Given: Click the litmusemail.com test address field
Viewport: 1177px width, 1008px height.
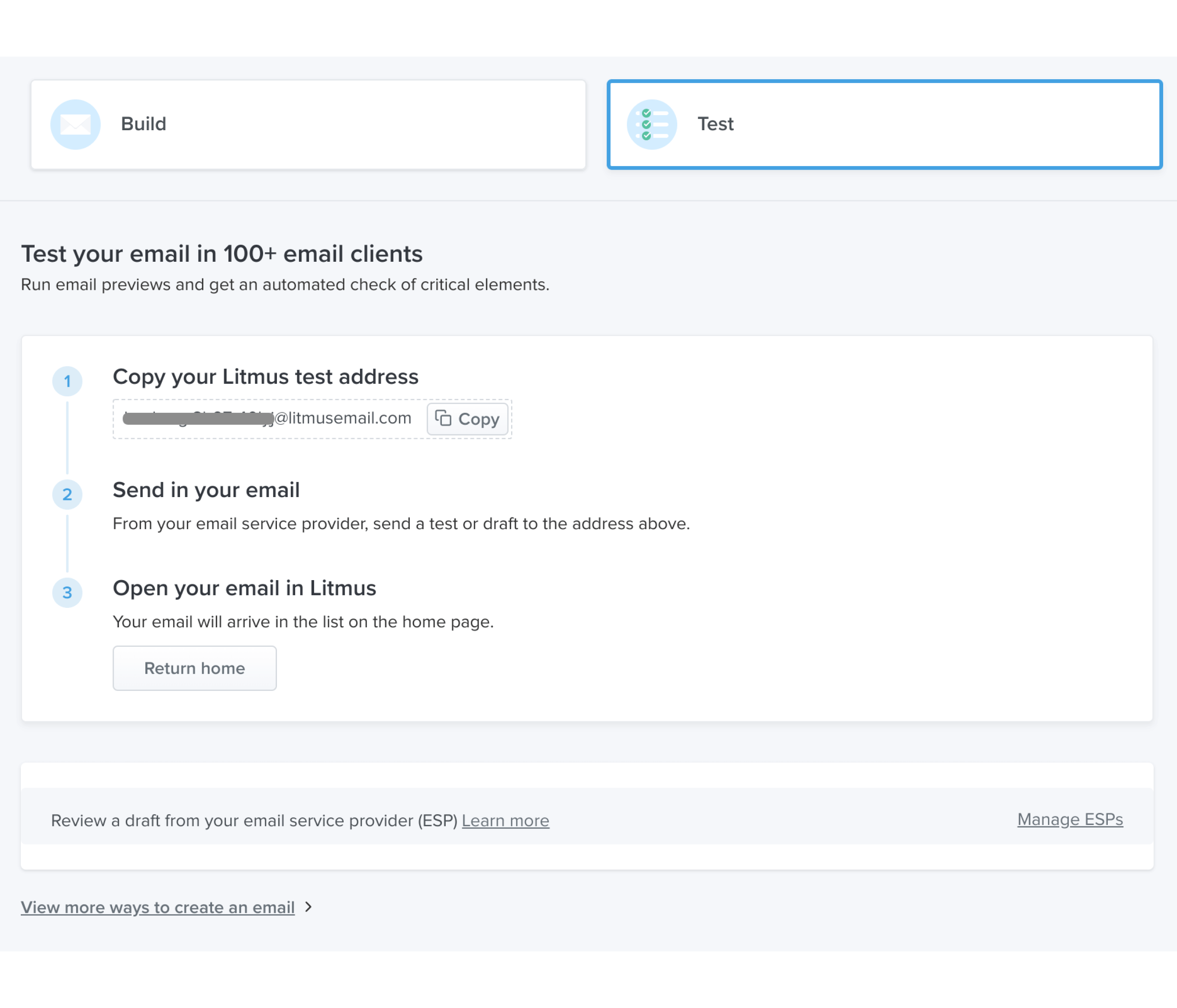Looking at the screenshot, I should [x=267, y=418].
